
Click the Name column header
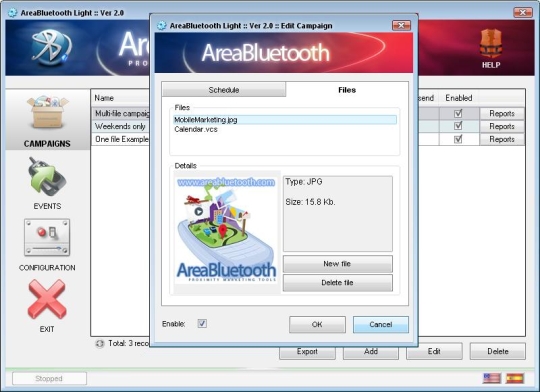coord(120,98)
